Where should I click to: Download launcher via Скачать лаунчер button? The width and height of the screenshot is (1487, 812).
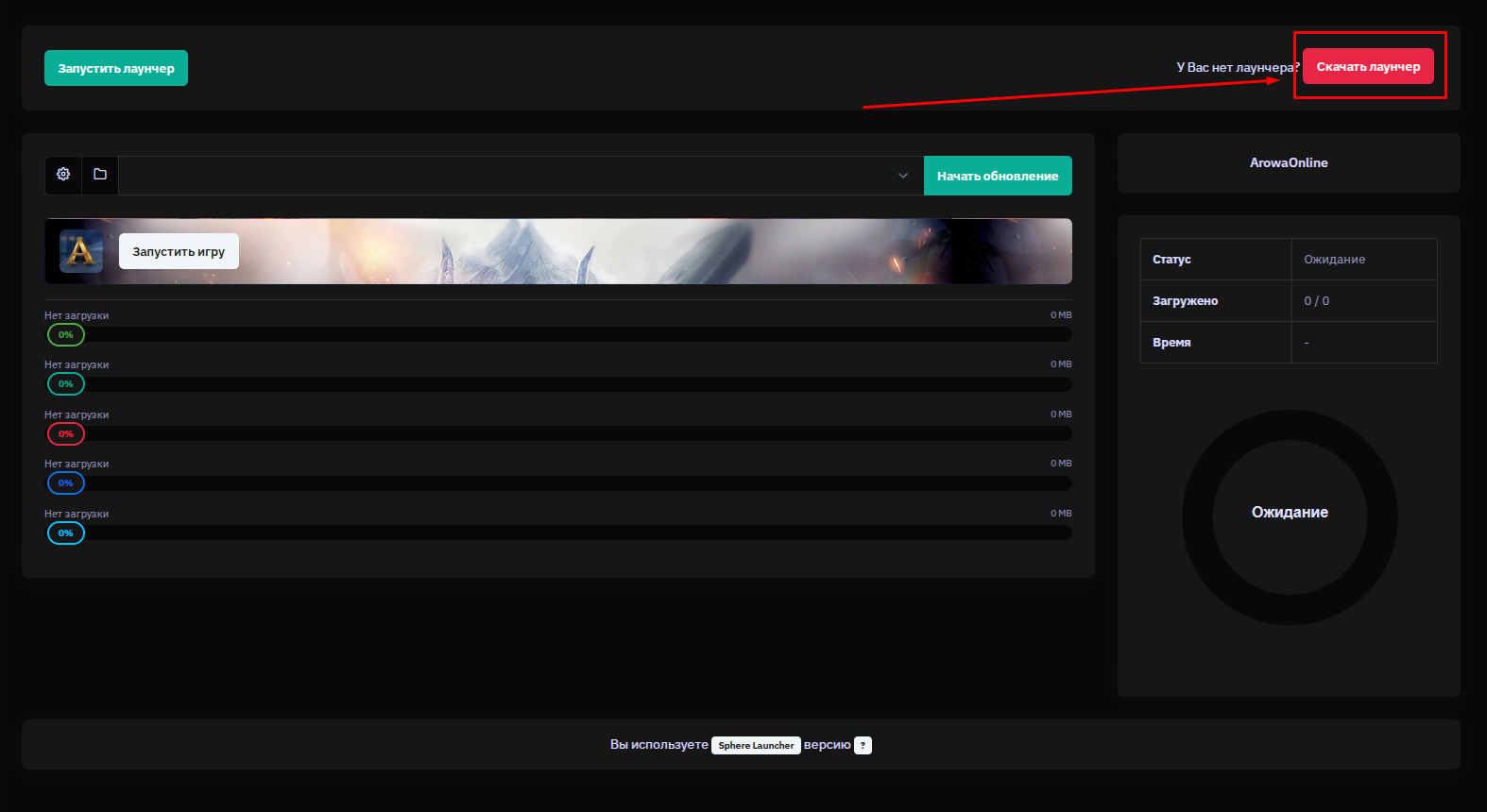coord(1368,66)
